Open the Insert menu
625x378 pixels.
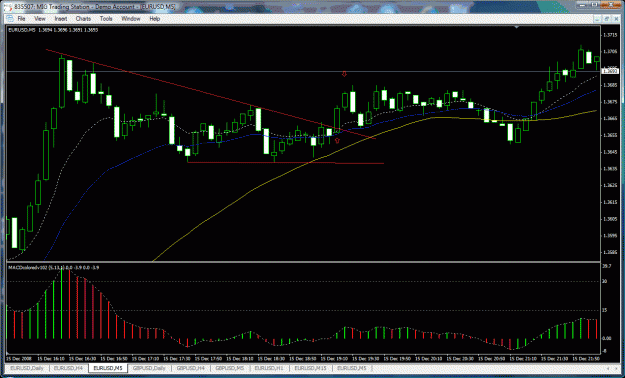(x=61, y=19)
